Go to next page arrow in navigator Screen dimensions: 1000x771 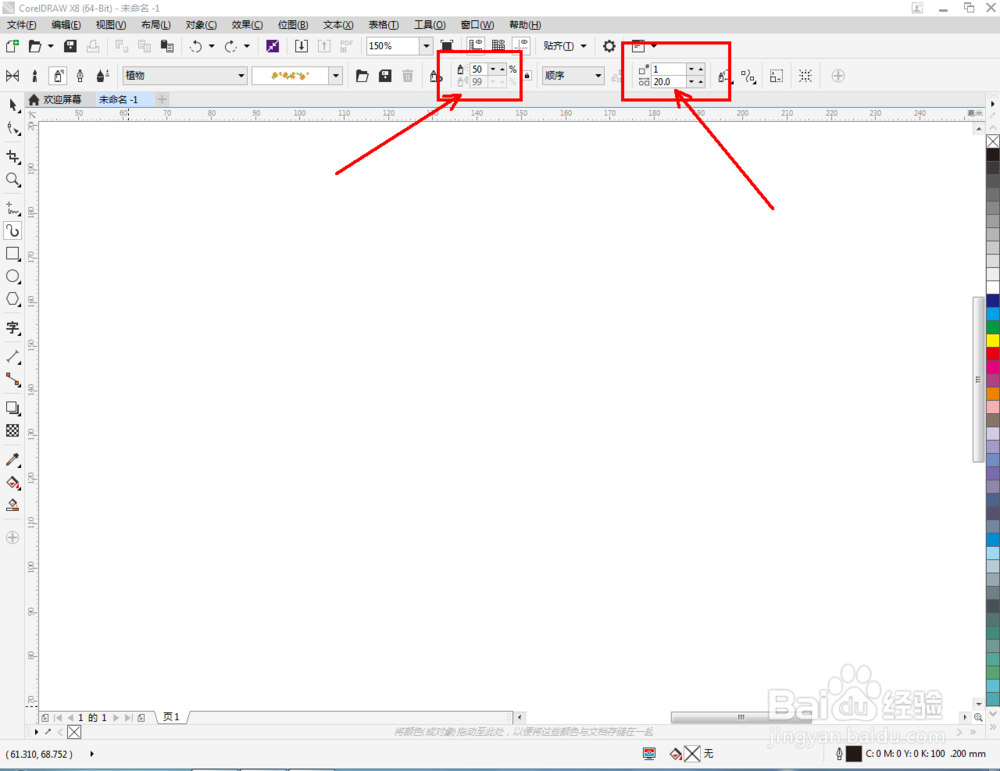[116, 717]
